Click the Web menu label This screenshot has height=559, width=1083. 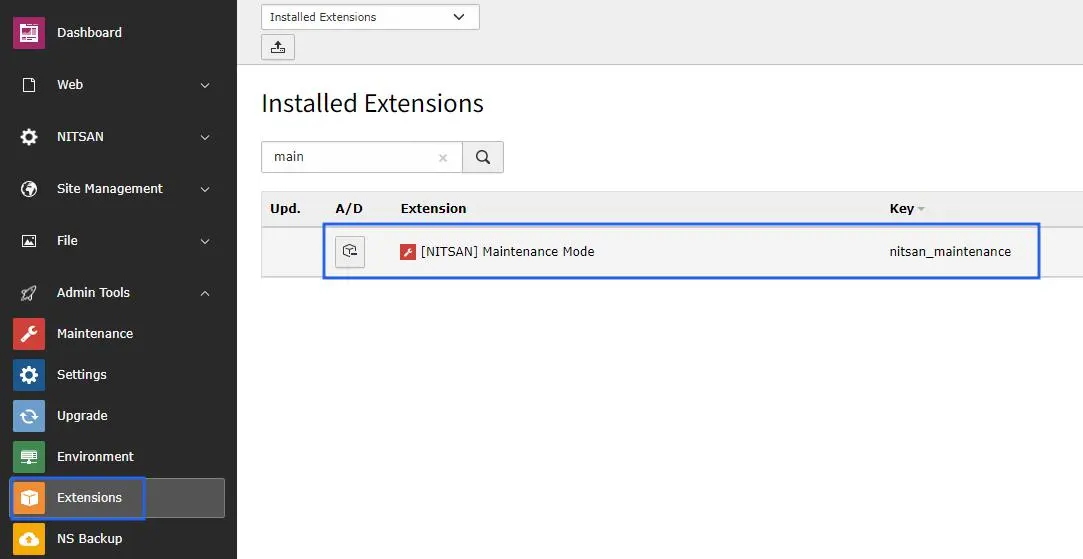pos(70,84)
